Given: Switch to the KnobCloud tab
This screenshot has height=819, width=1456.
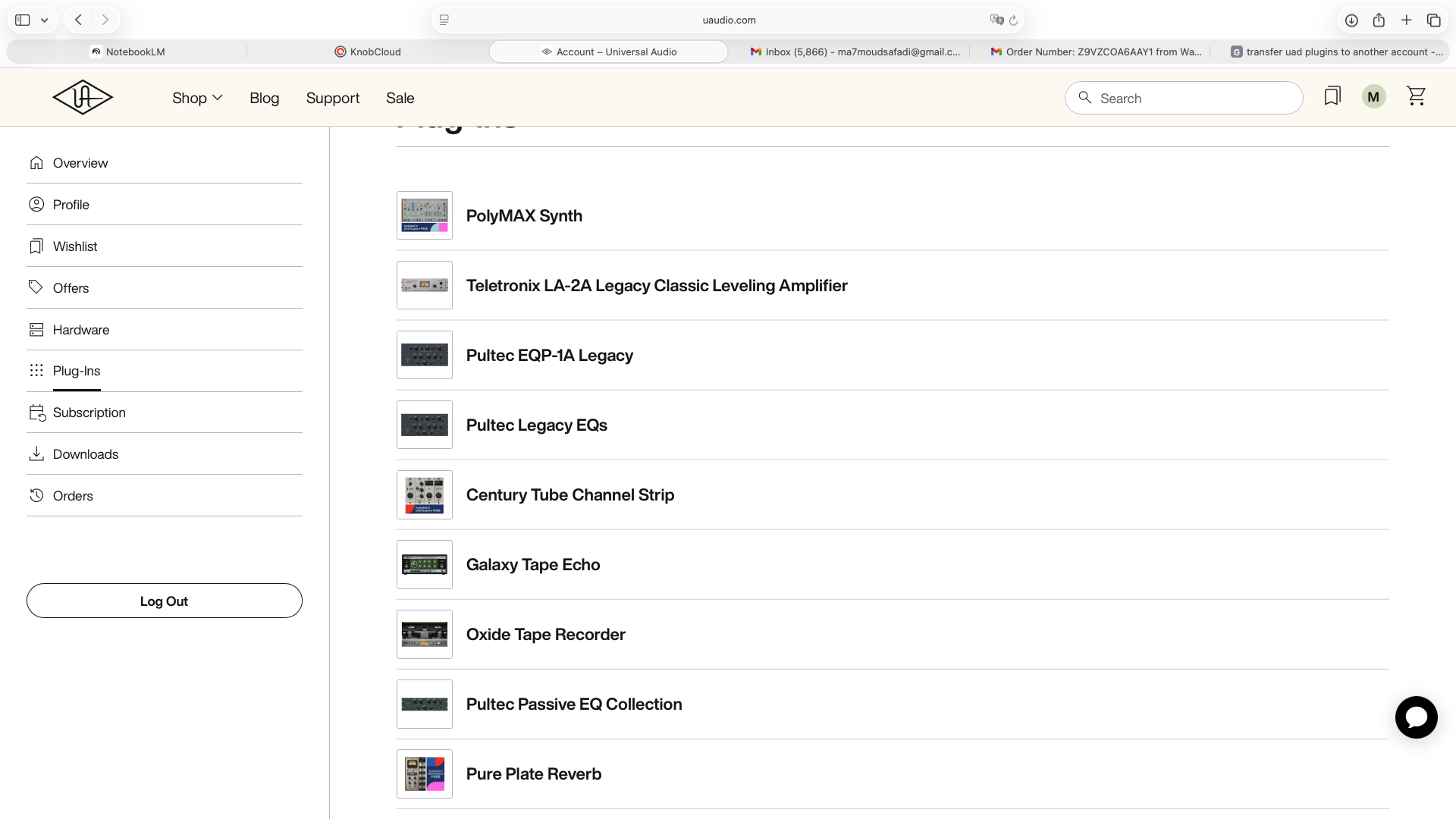Looking at the screenshot, I should [368, 52].
